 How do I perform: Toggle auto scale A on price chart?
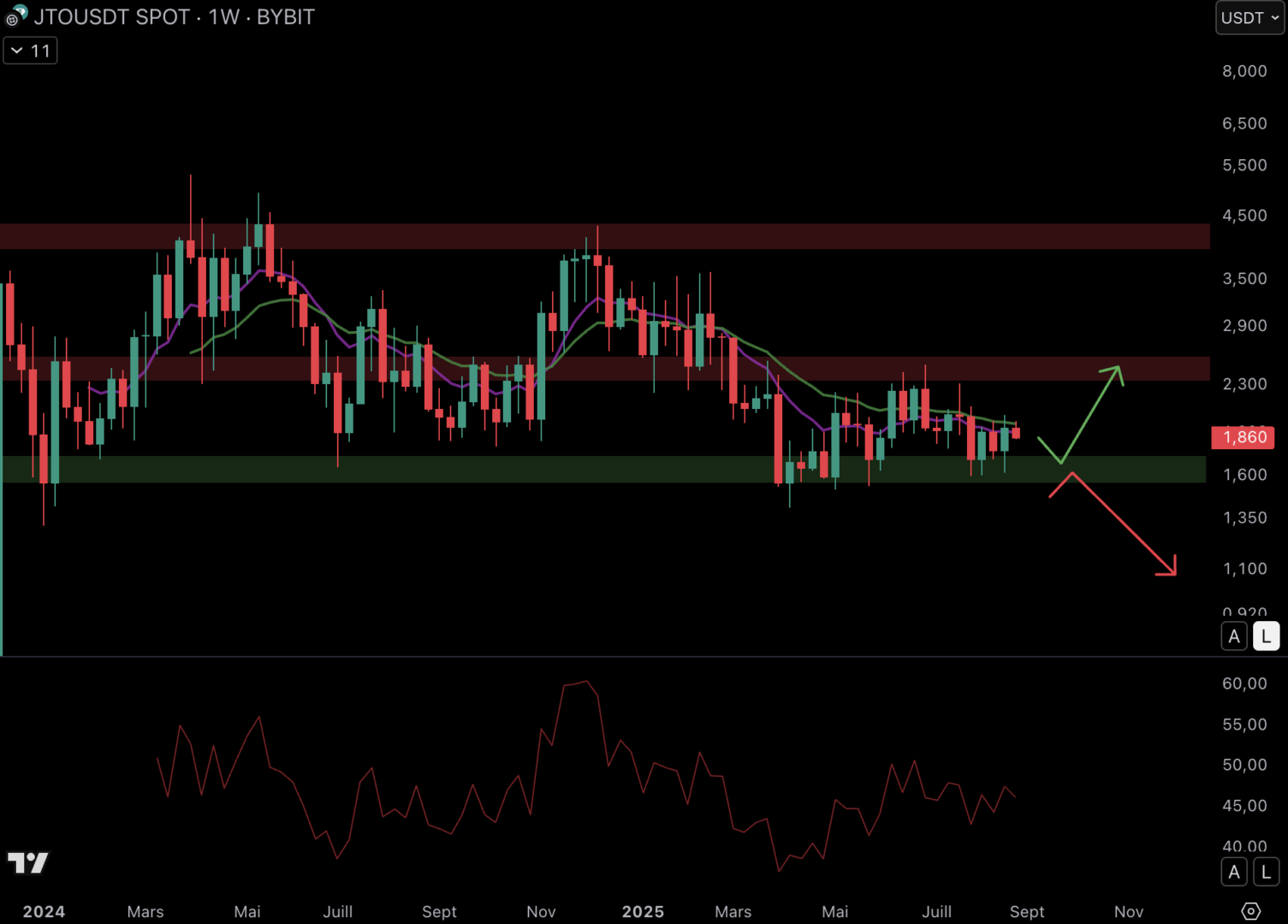1234,637
